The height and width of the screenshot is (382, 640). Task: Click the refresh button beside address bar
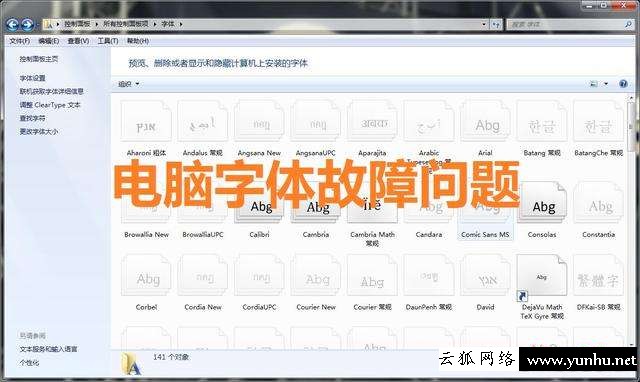[496, 24]
